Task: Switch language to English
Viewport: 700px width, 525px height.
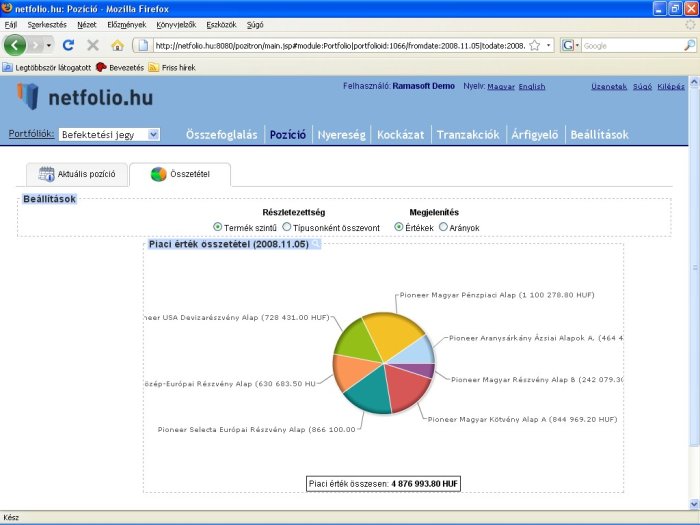Action: [x=532, y=87]
